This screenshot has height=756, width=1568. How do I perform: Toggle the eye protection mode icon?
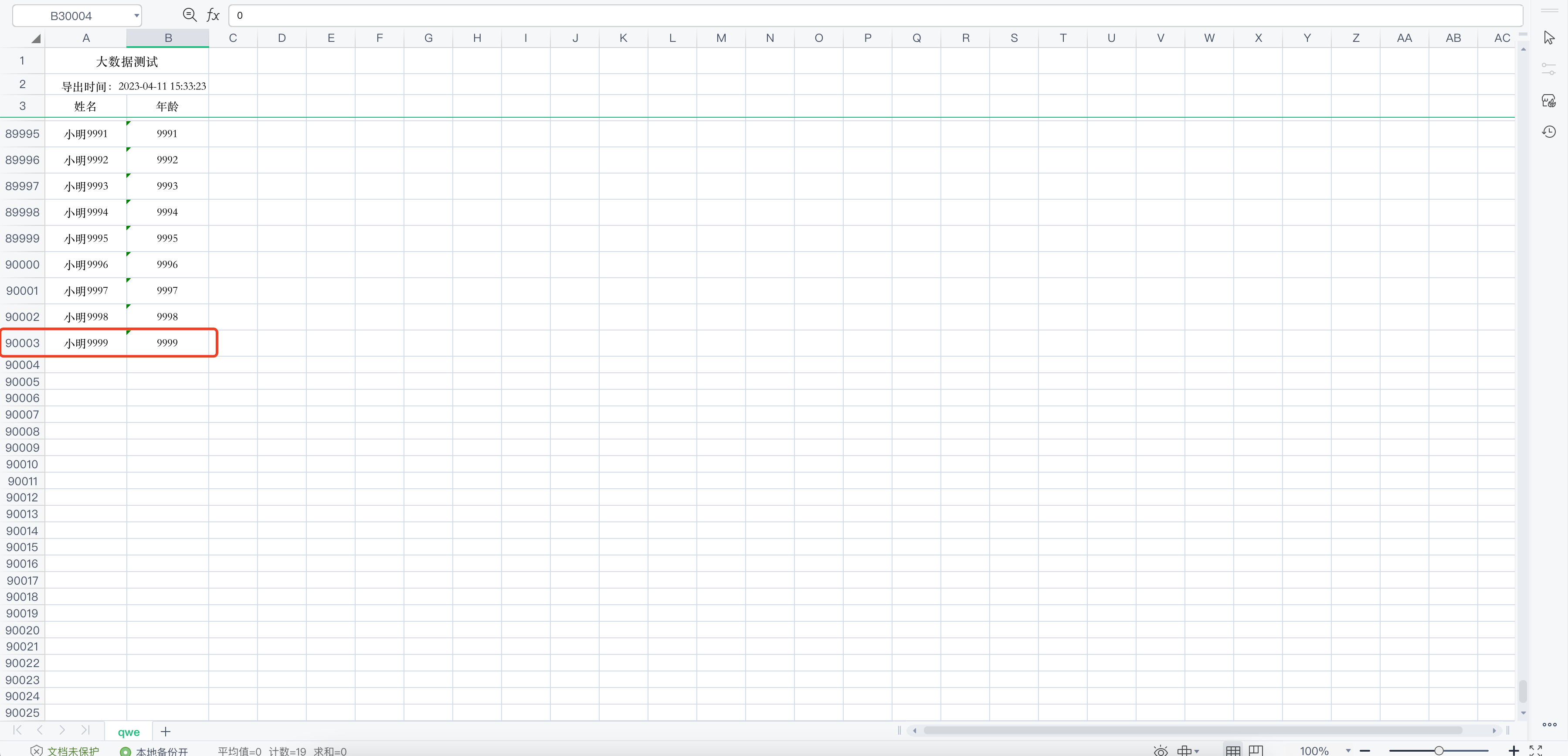click(1161, 750)
